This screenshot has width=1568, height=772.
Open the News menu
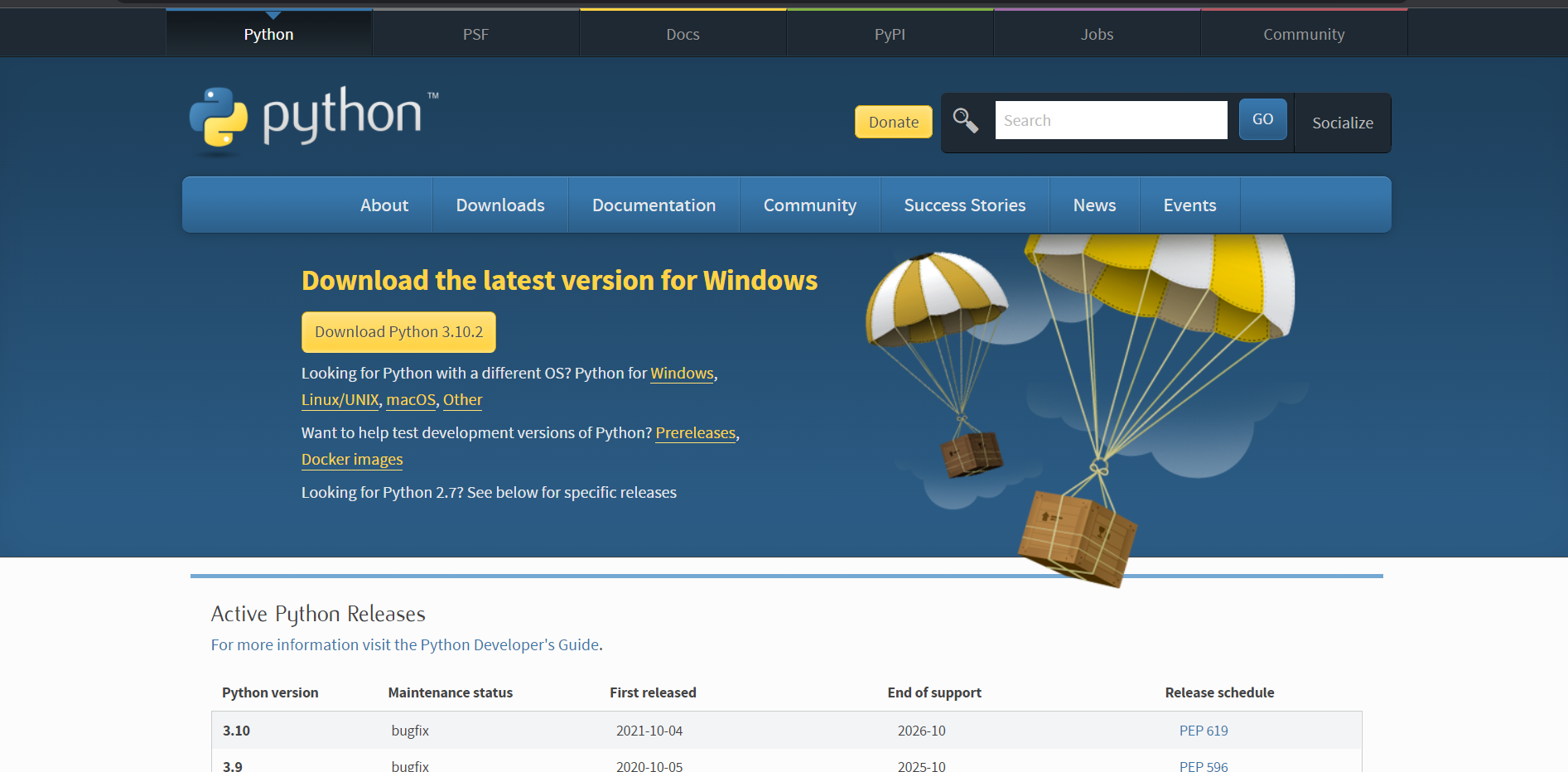tap(1093, 205)
